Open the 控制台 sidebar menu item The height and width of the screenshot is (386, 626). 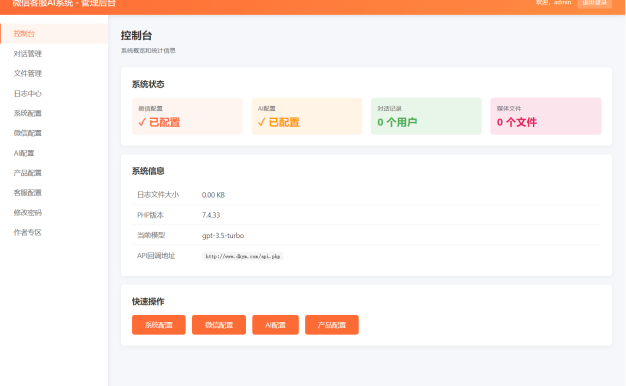pos(54,34)
